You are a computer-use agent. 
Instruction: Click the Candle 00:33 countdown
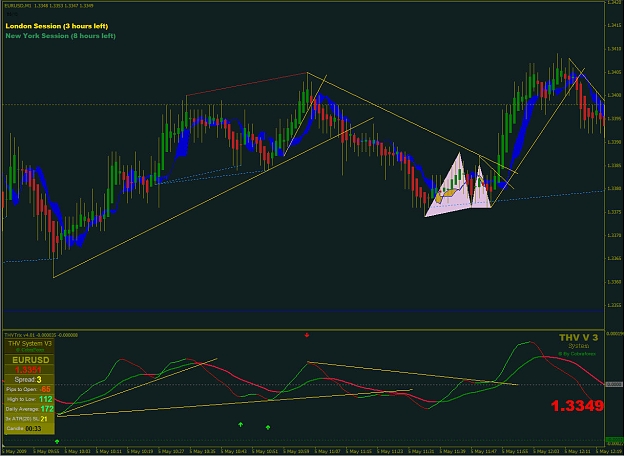(x=29, y=429)
